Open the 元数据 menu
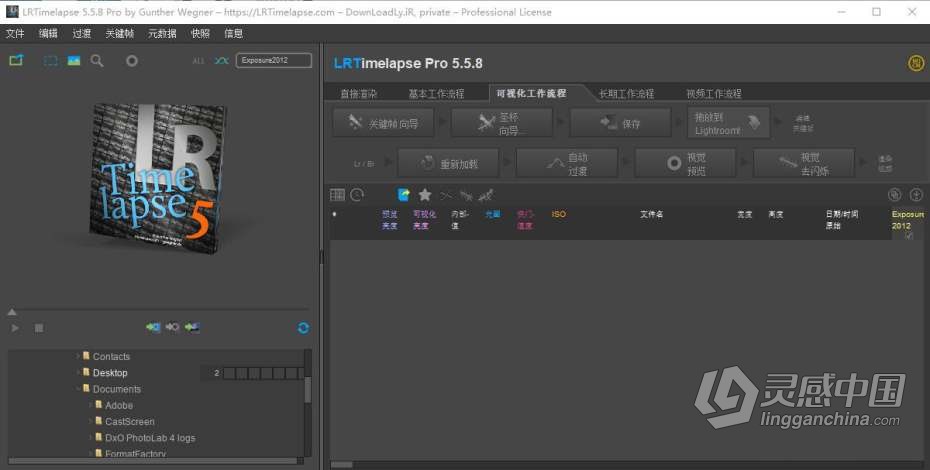930x470 pixels. coord(162,33)
